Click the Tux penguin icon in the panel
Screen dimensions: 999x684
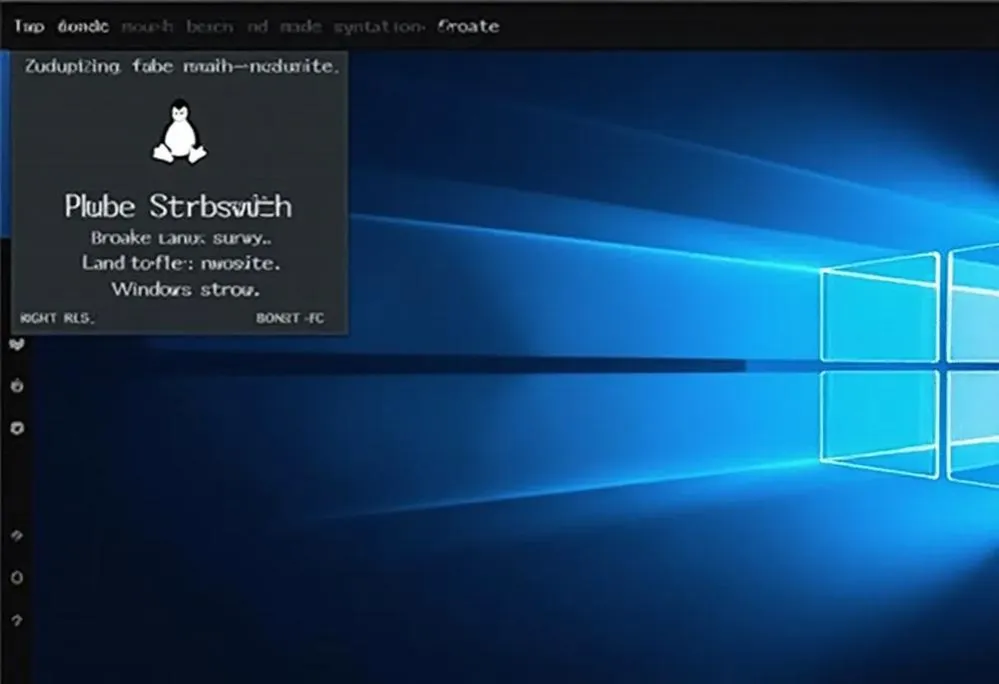pyautogui.click(x=180, y=132)
